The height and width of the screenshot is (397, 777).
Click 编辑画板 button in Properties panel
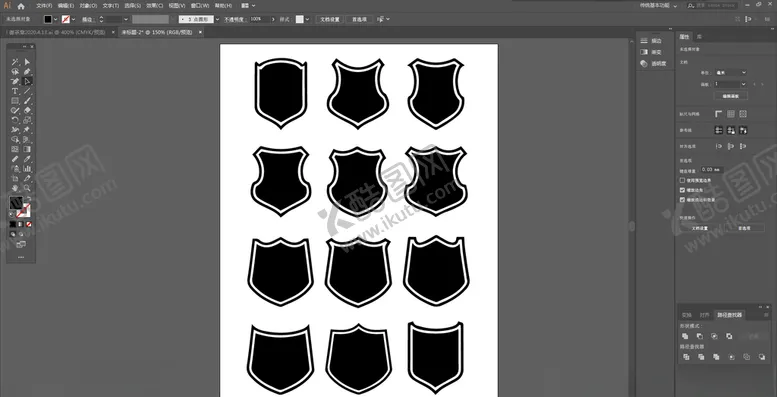coord(730,96)
